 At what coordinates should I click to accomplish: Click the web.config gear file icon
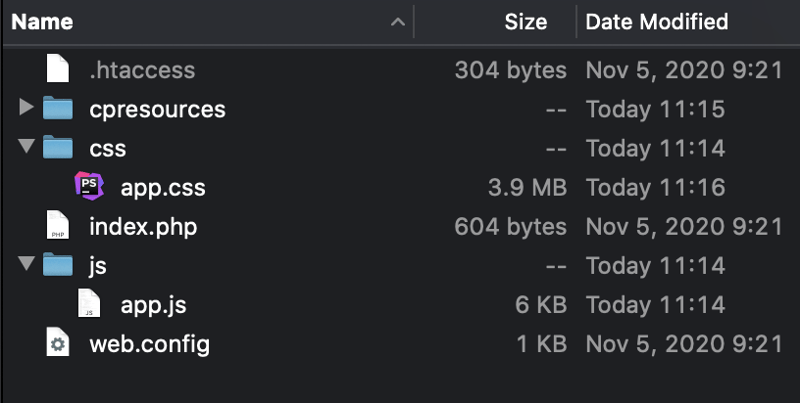[x=59, y=345]
